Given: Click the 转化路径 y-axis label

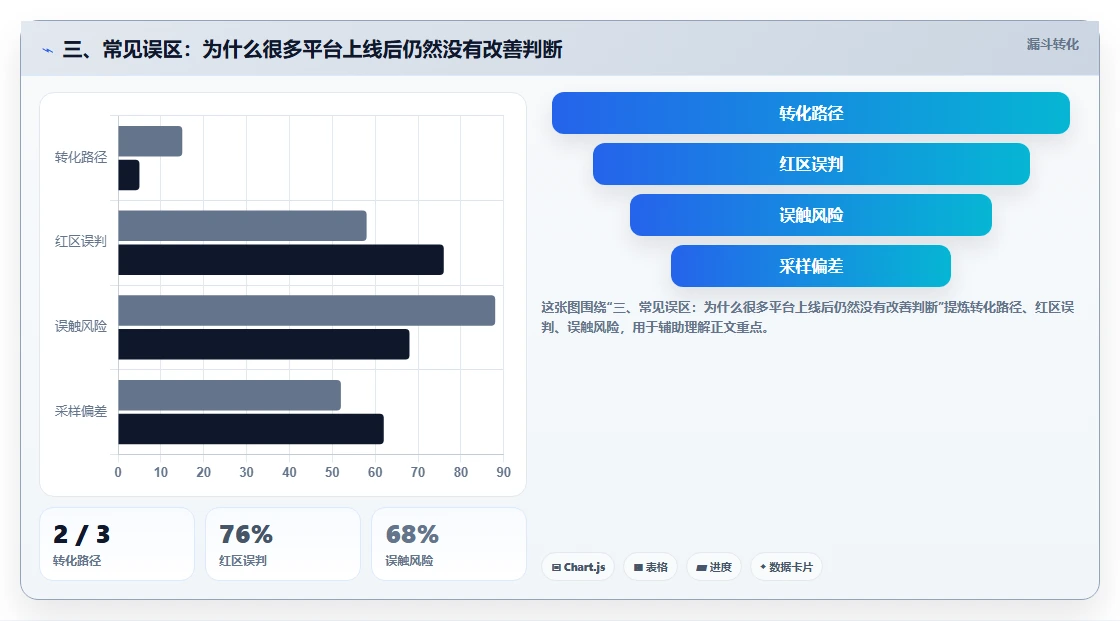Looking at the screenshot, I should click(81, 157).
